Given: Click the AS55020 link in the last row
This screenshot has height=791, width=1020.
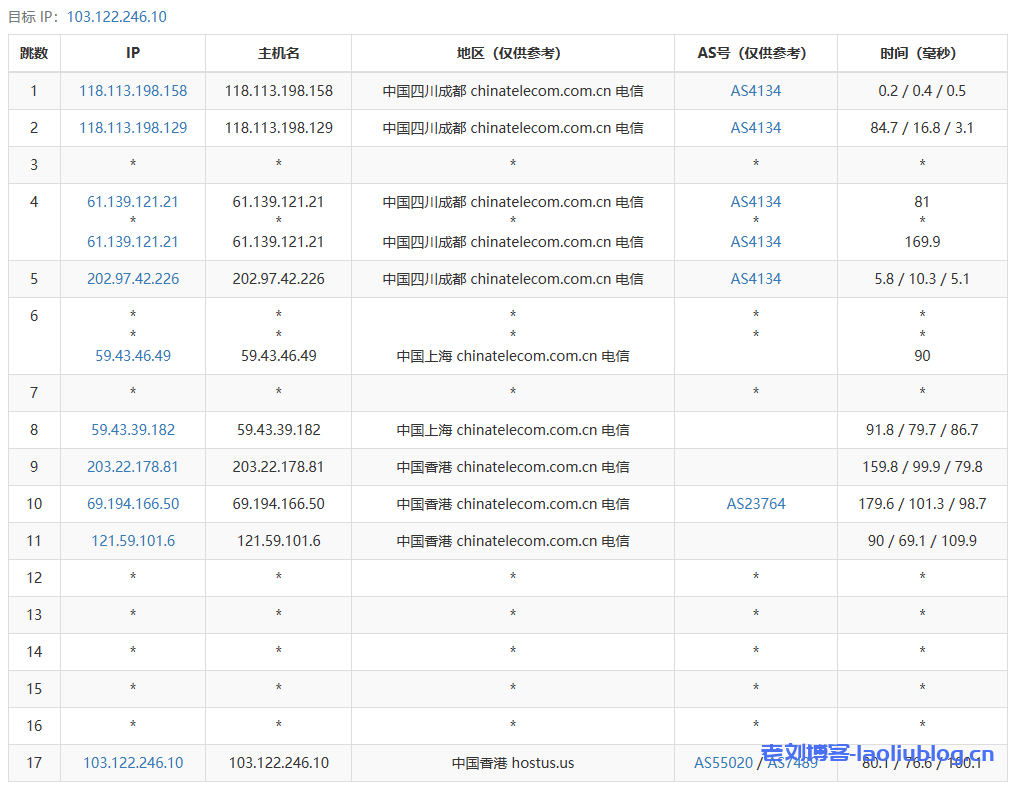Looking at the screenshot, I should click(x=723, y=763).
